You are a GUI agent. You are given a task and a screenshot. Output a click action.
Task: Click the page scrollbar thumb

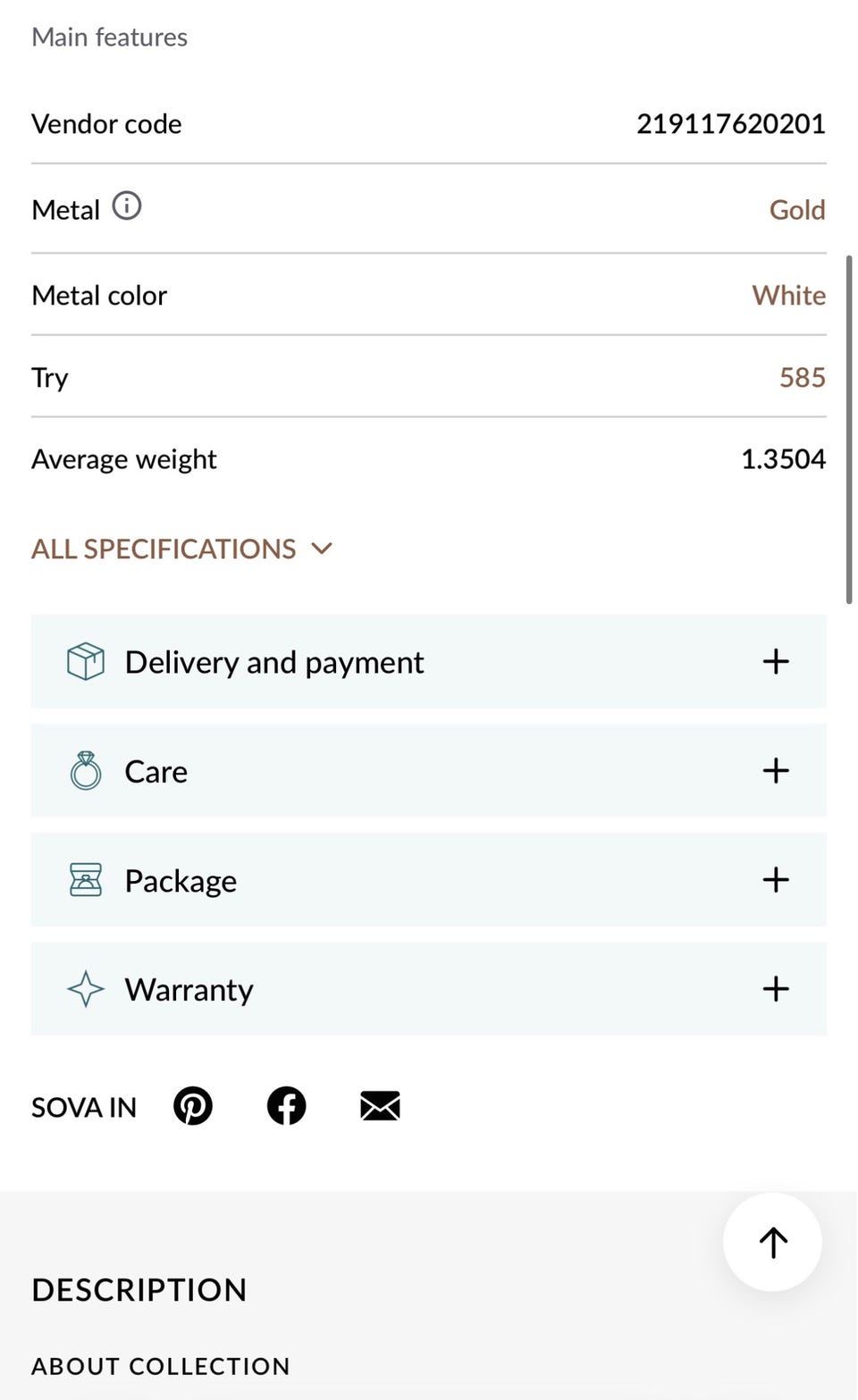pyautogui.click(x=849, y=429)
